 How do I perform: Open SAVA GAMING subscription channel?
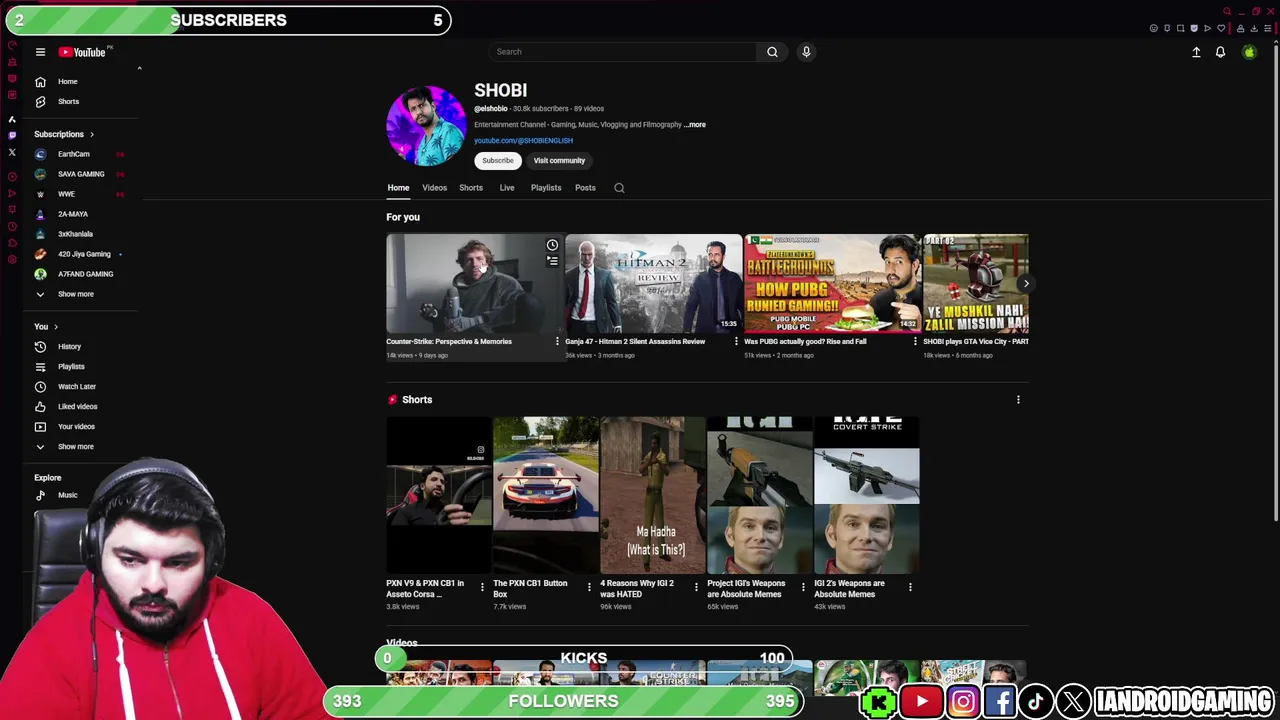[x=80, y=174]
